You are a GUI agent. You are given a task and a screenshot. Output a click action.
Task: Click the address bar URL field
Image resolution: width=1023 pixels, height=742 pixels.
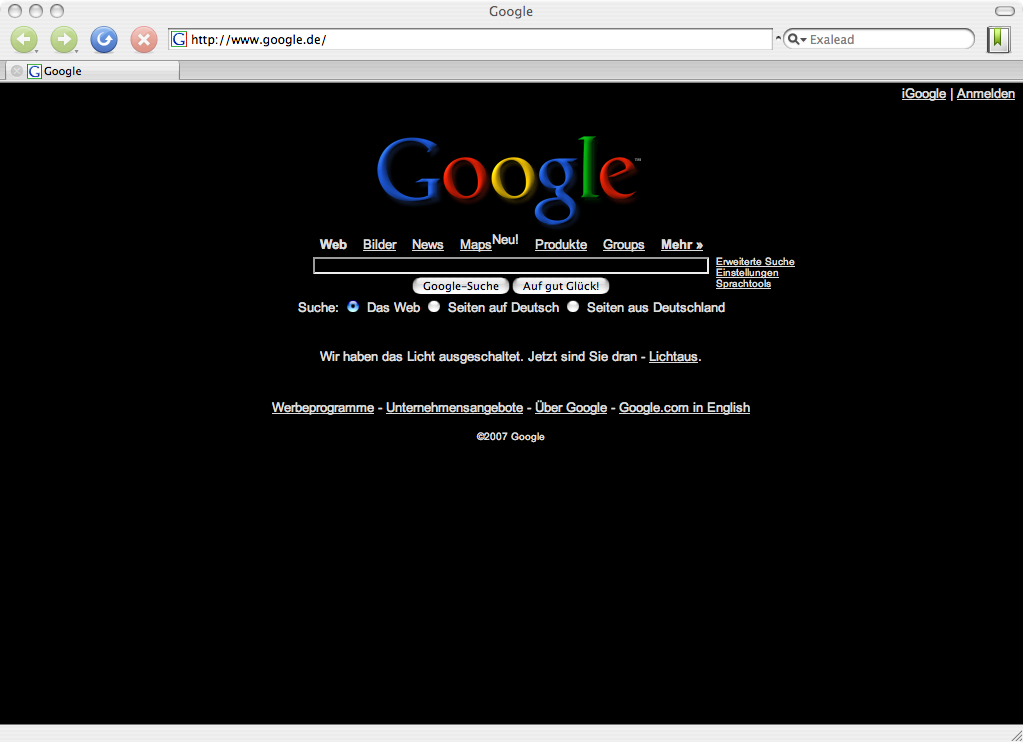pyautogui.click(x=470, y=39)
